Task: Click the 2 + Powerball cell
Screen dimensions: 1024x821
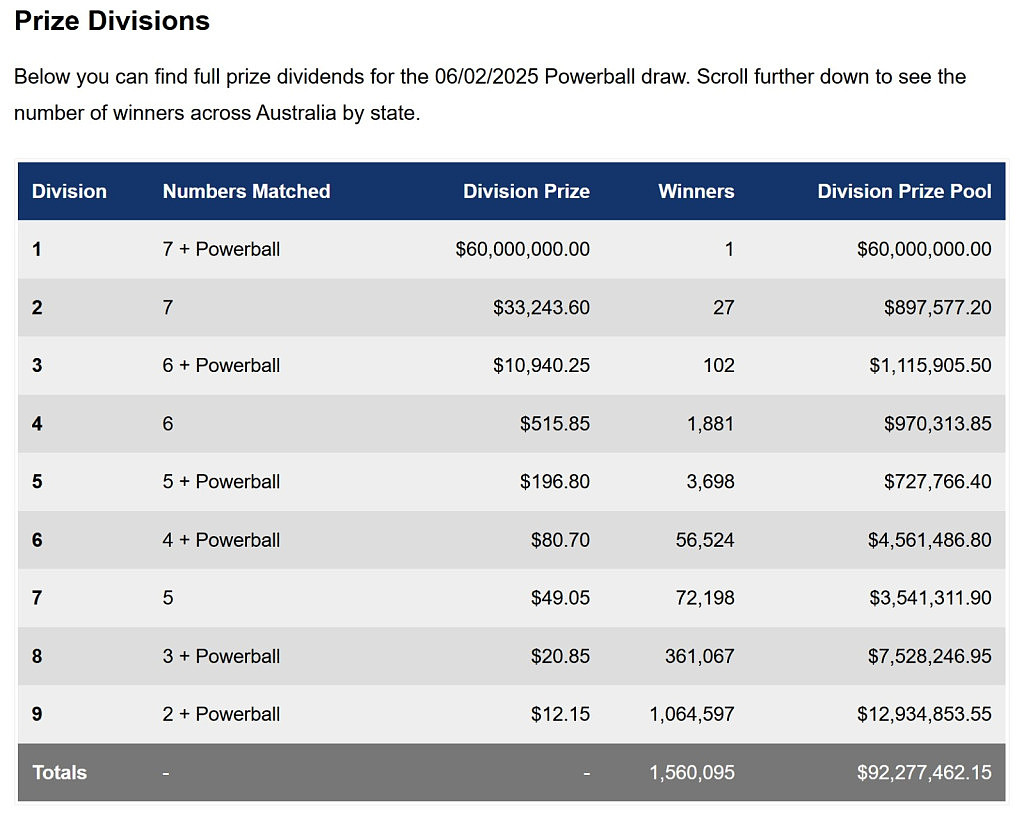Action: (221, 714)
